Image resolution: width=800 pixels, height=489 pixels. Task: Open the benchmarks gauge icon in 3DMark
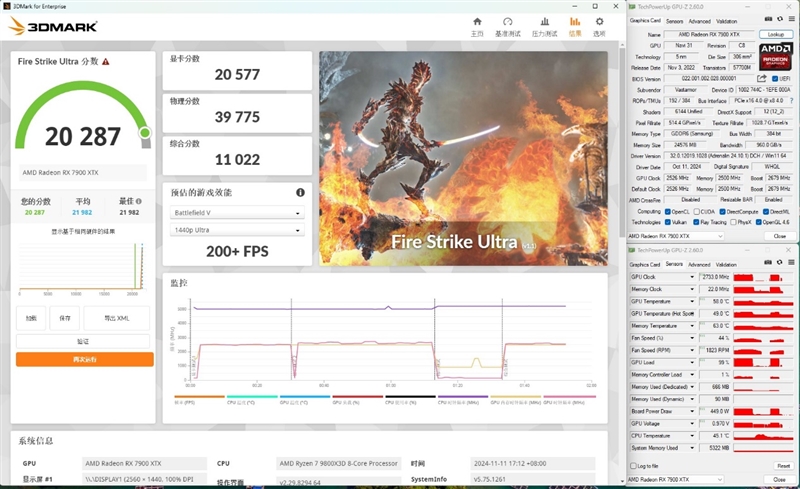pos(508,22)
